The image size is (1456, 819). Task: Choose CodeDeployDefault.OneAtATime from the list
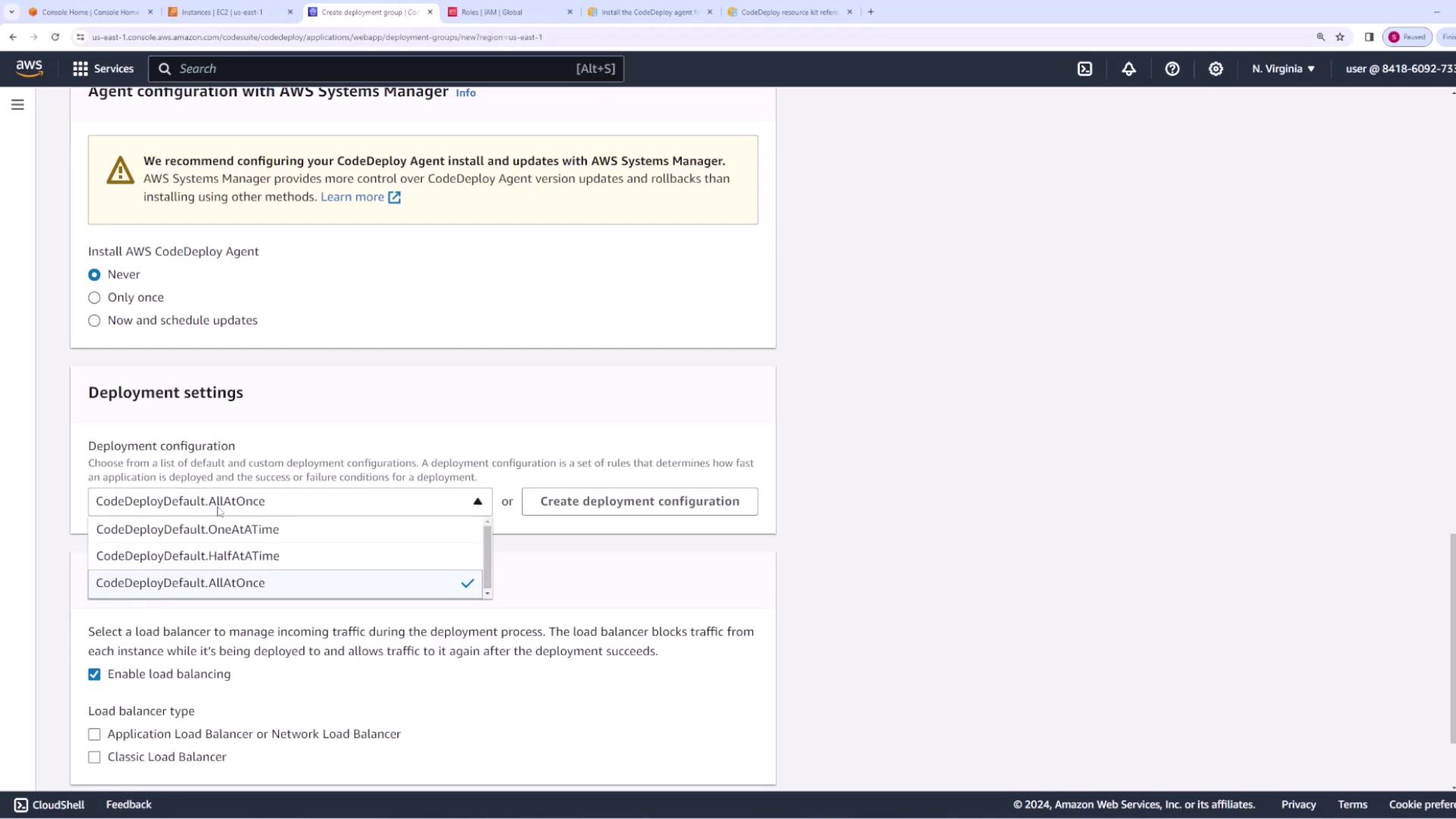(x=187, y=529)
